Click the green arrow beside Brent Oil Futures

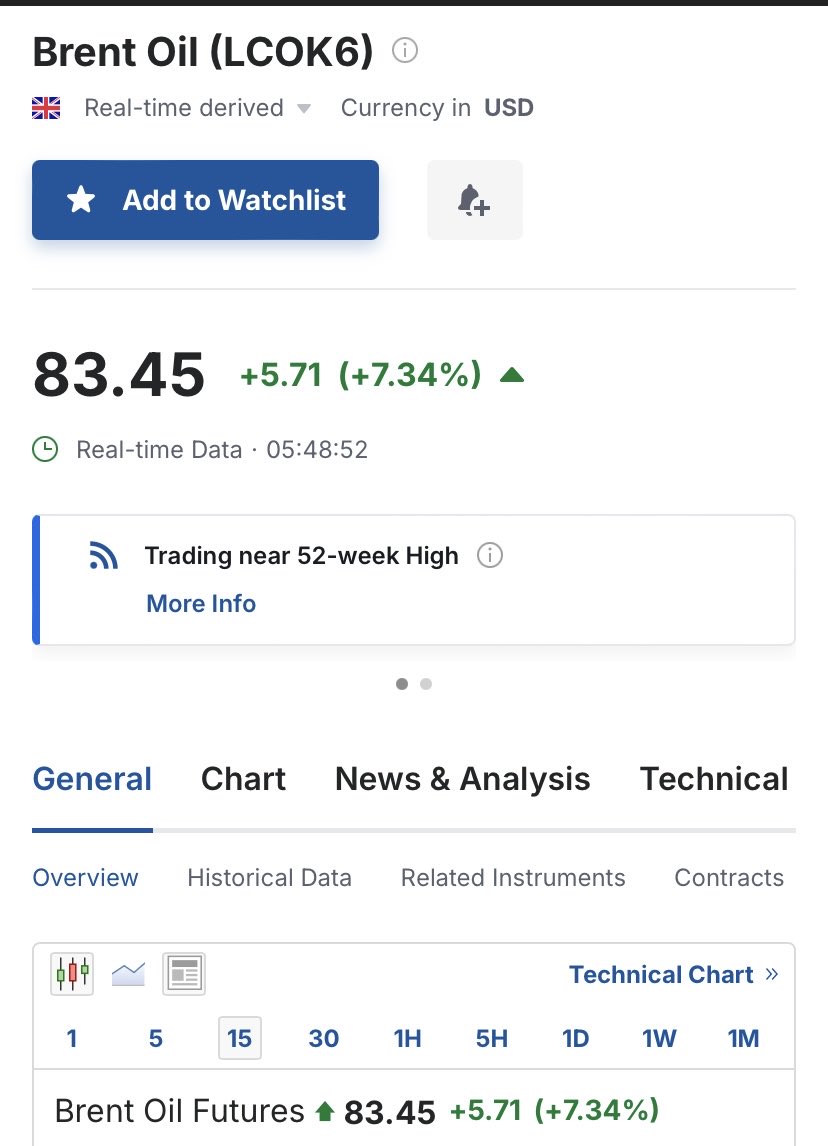pos(324,1112)
